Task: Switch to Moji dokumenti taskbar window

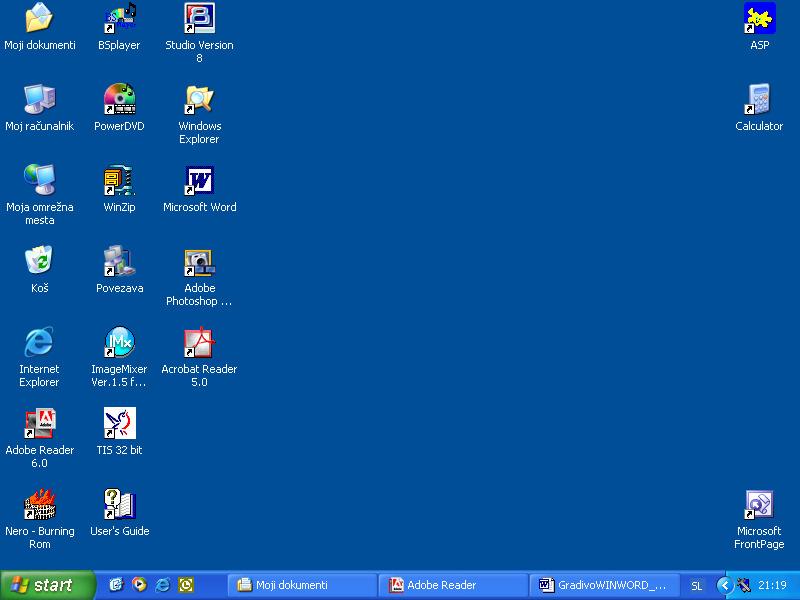Action: 302,585
